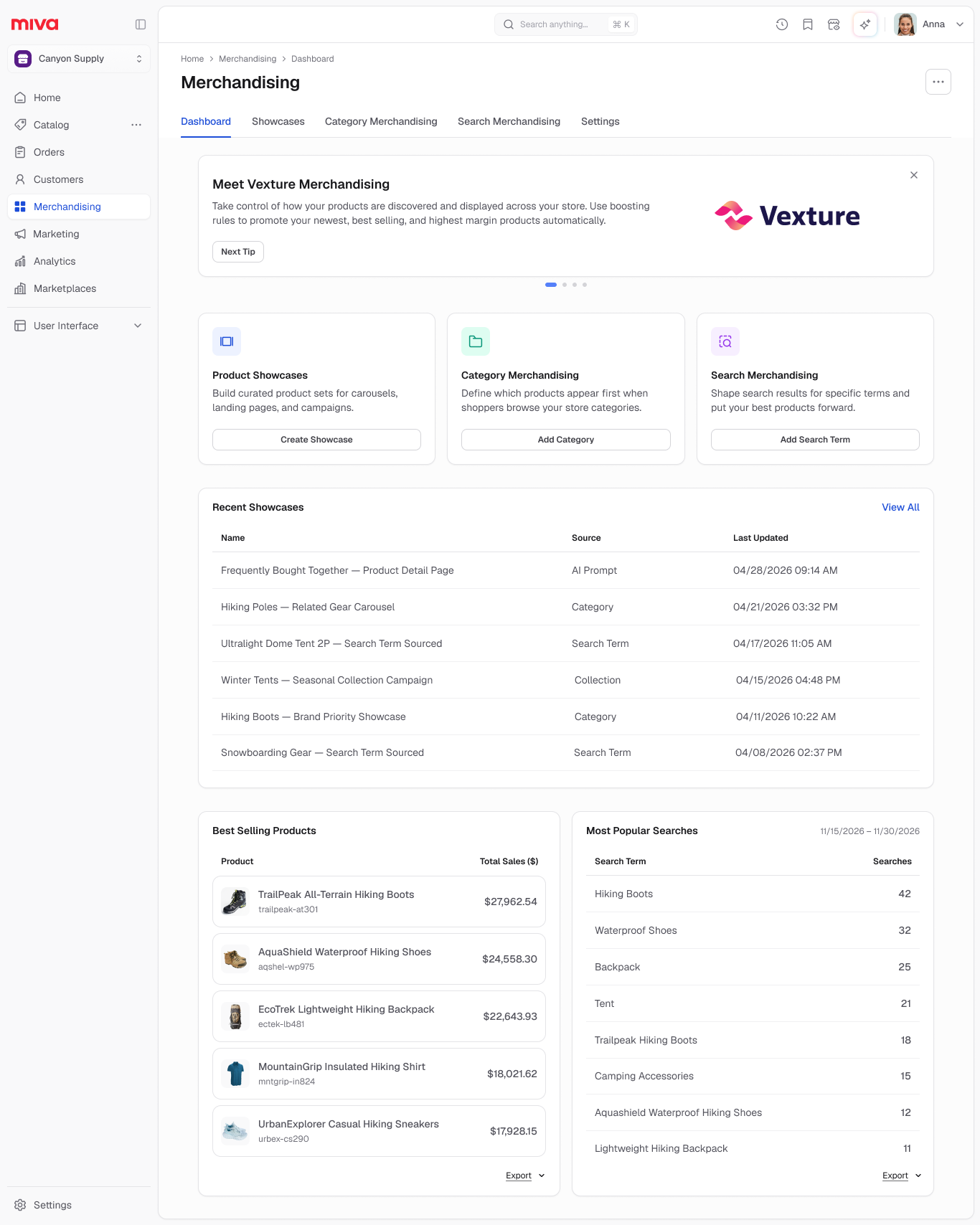This screenshot has height=1225, width=980.
Task: Click TrailPeak All-Terrain Hiking Boots thumbnail
Action: [x=235, y=902]
